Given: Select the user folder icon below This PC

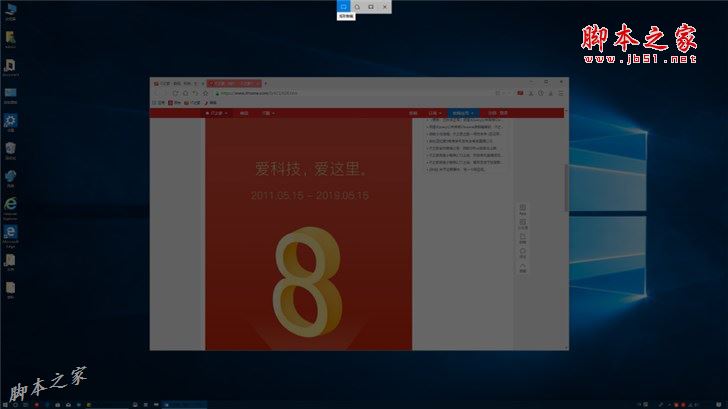Looking at the screenshot, I should 10,40.
